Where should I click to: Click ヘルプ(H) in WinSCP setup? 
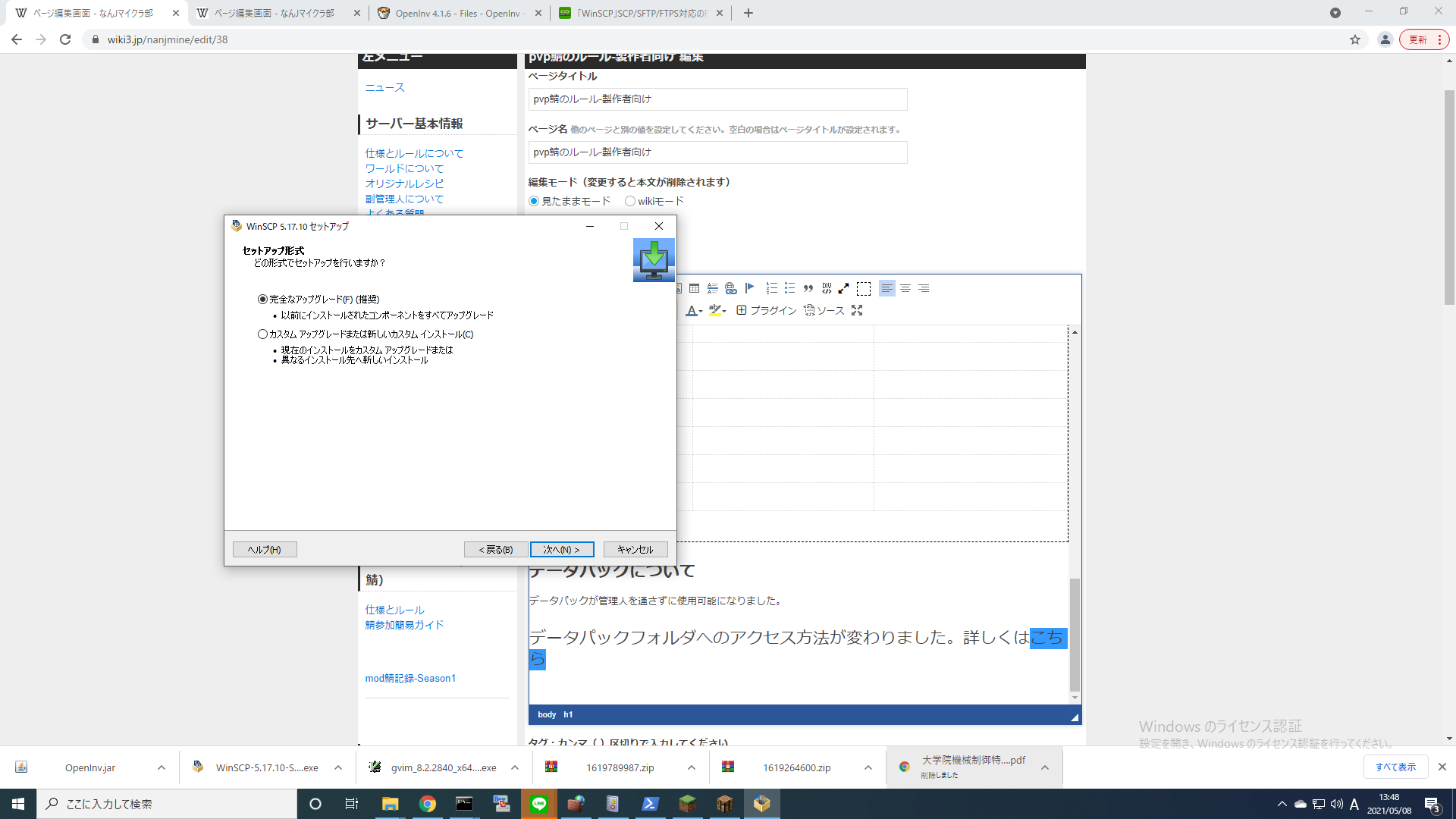[265, 550]
